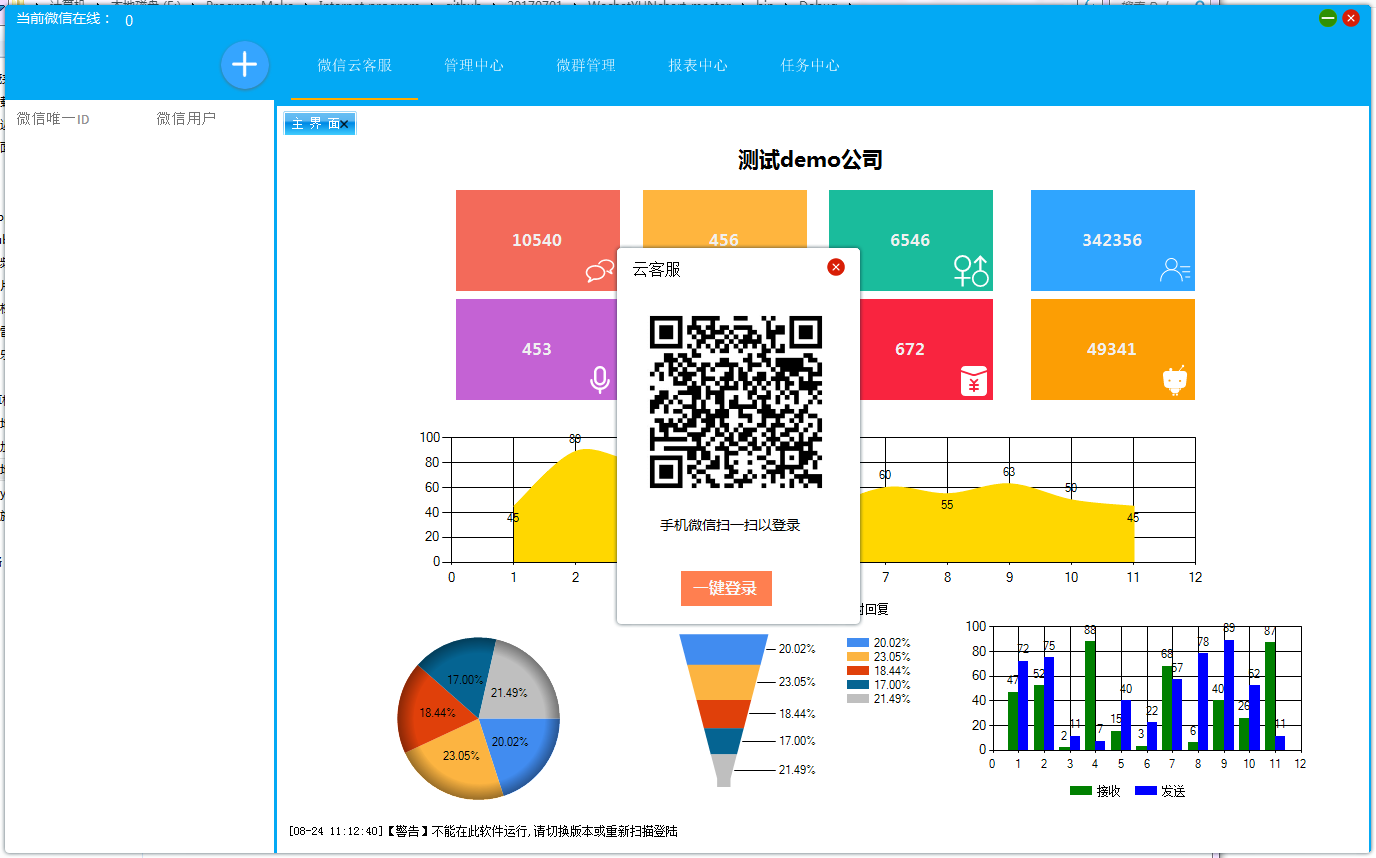Go to the 微群管理 tab

(586, 66)
